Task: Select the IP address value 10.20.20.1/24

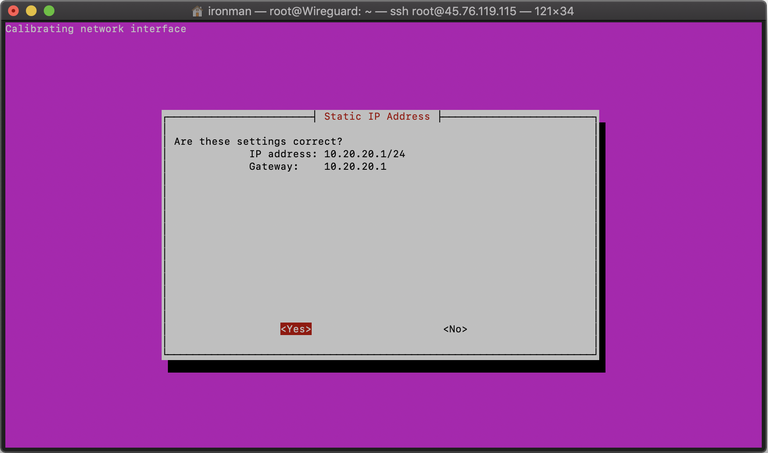Action: coord(364,154)
